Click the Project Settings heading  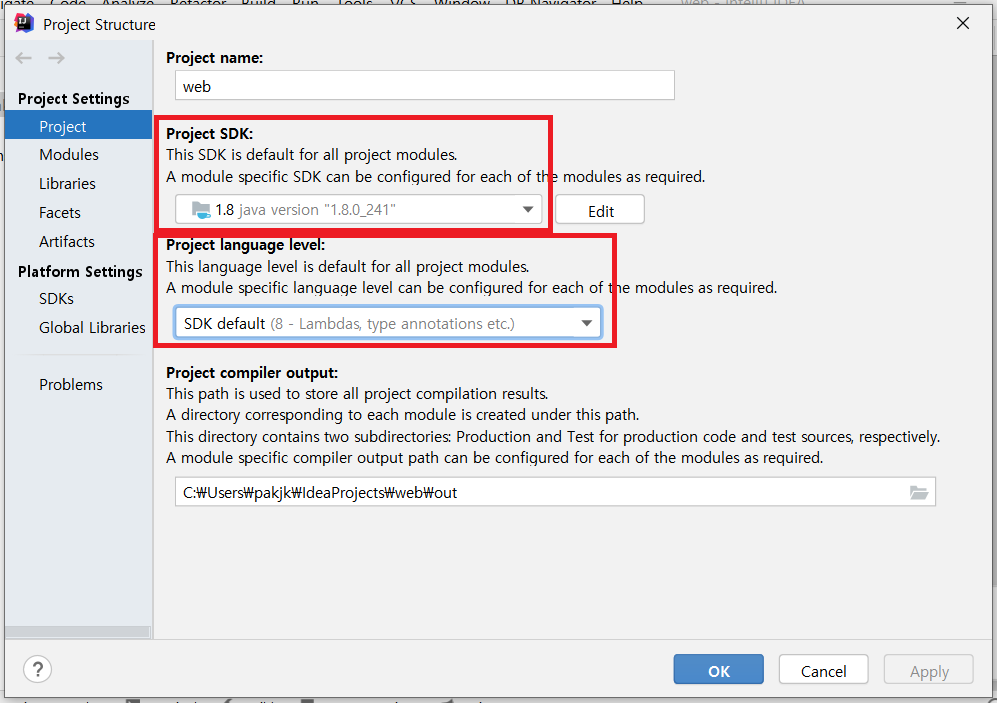click(x=74, y=99)
